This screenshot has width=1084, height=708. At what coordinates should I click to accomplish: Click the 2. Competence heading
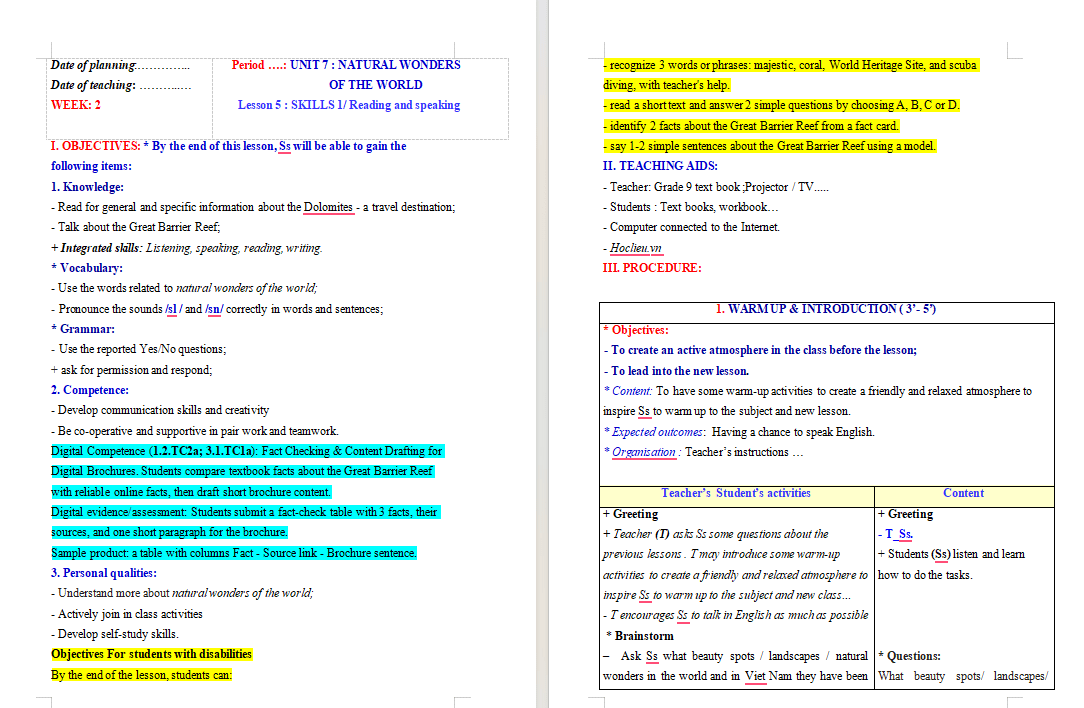[90, 390]
